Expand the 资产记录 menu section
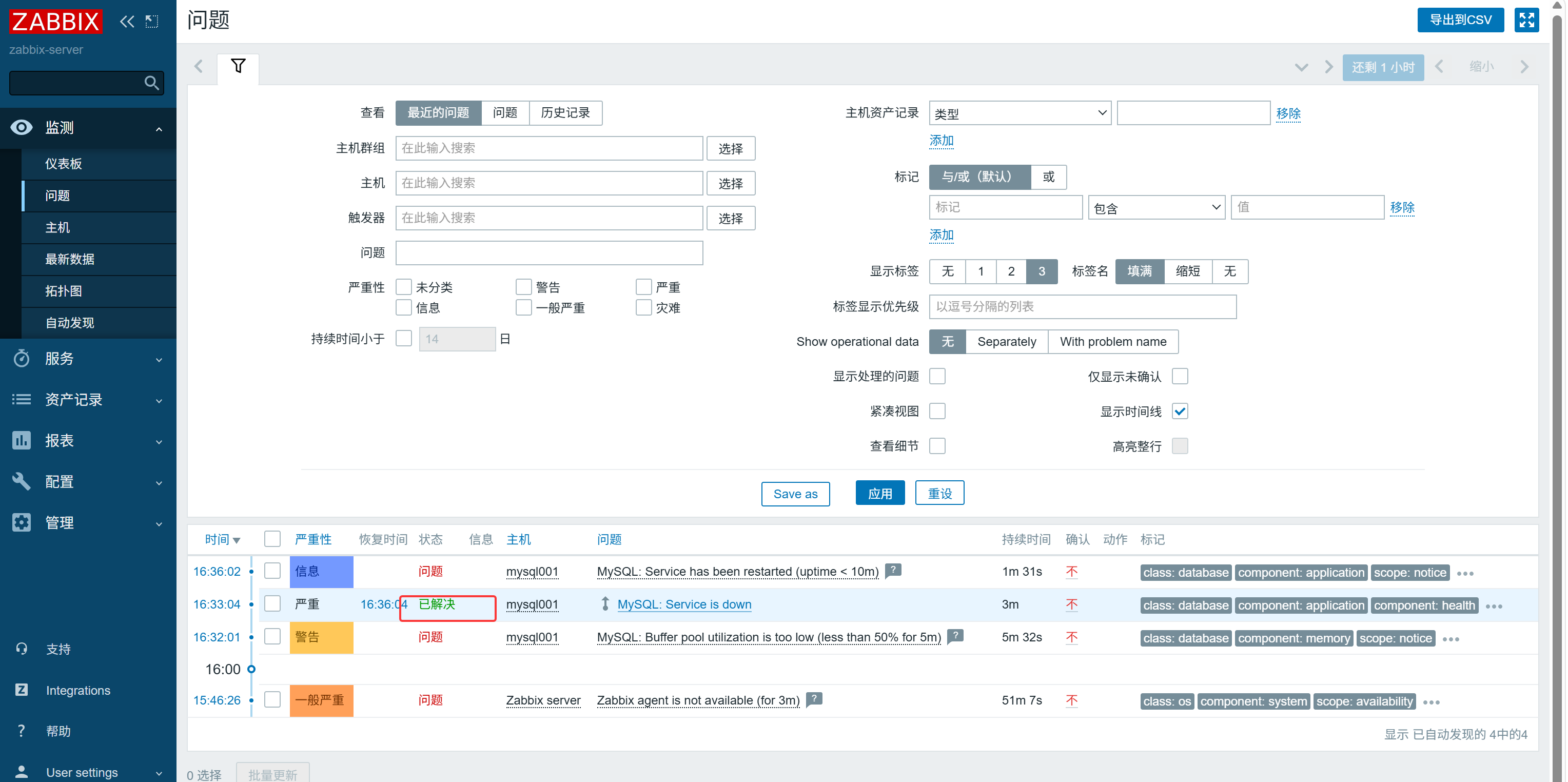This screenshot has width=1568, height=782. [x=159, y=401]
